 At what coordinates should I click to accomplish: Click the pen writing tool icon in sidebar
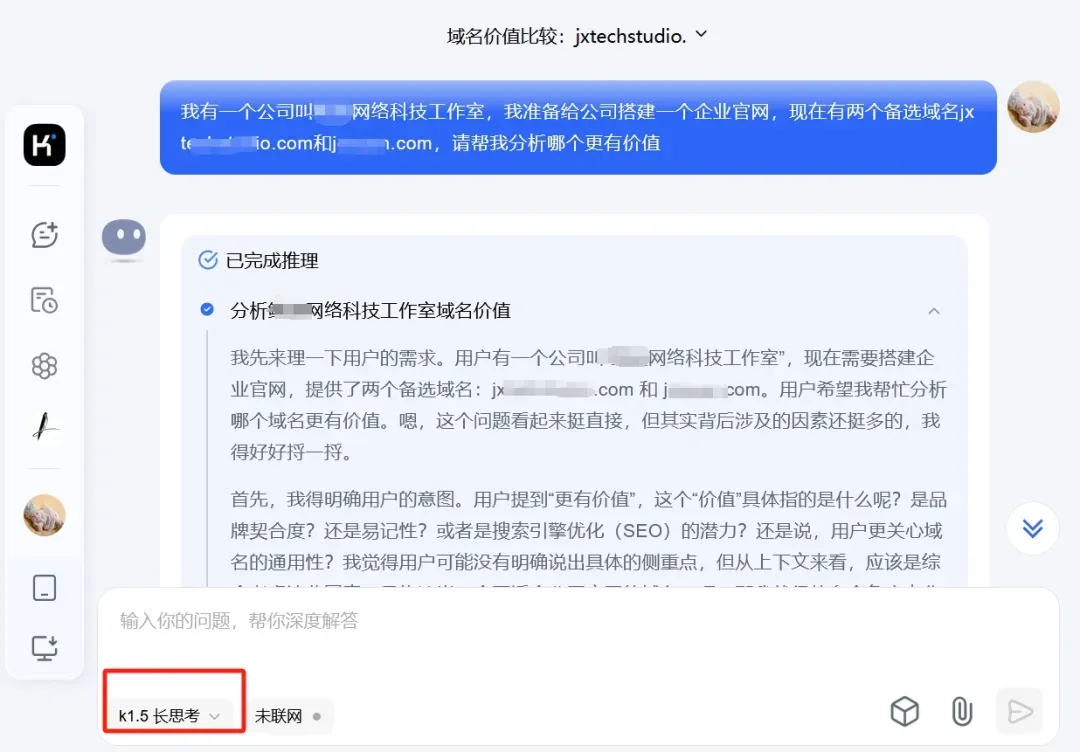coord(45,426)
